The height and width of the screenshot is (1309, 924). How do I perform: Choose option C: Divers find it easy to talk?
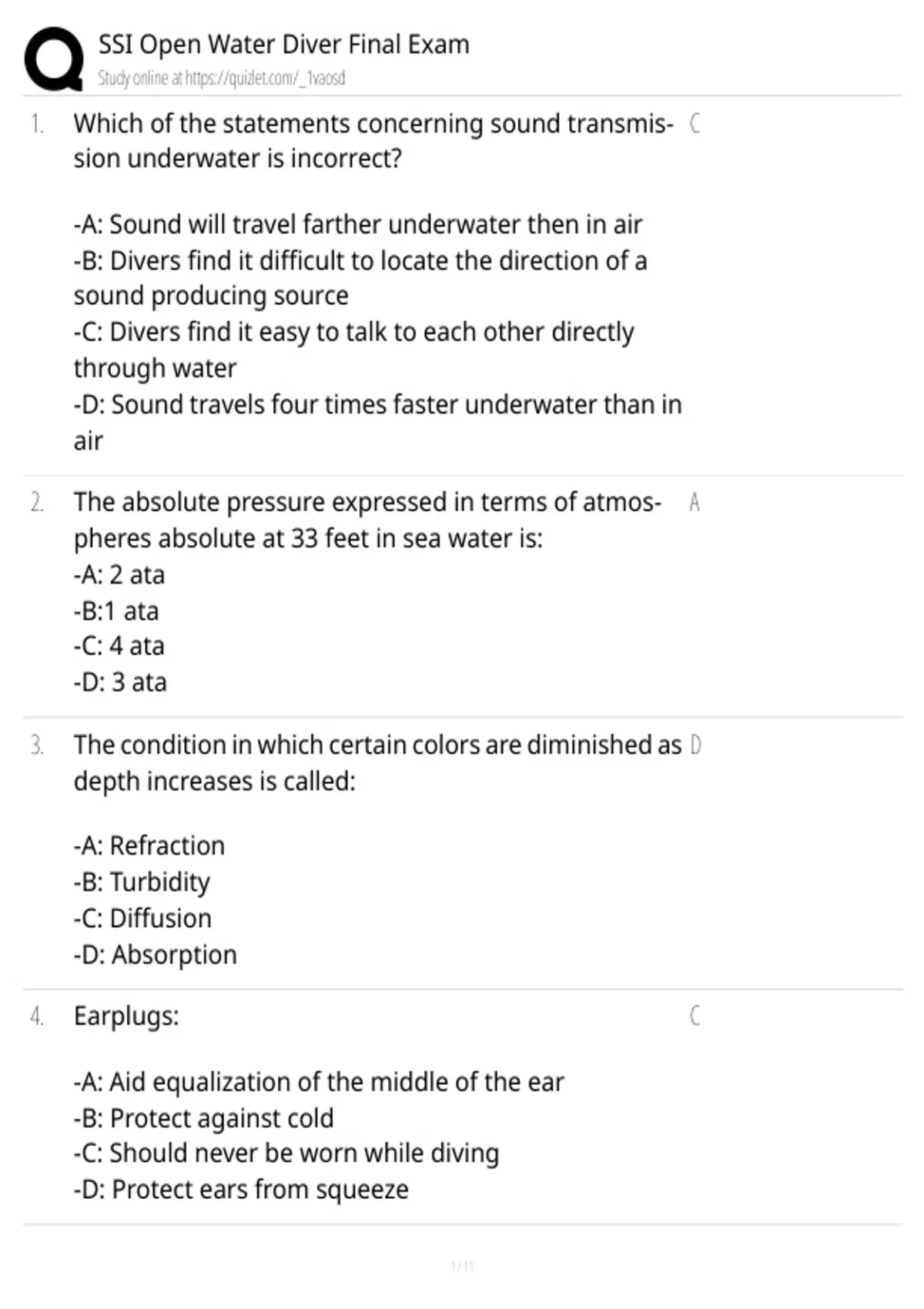tap(354, 350)
